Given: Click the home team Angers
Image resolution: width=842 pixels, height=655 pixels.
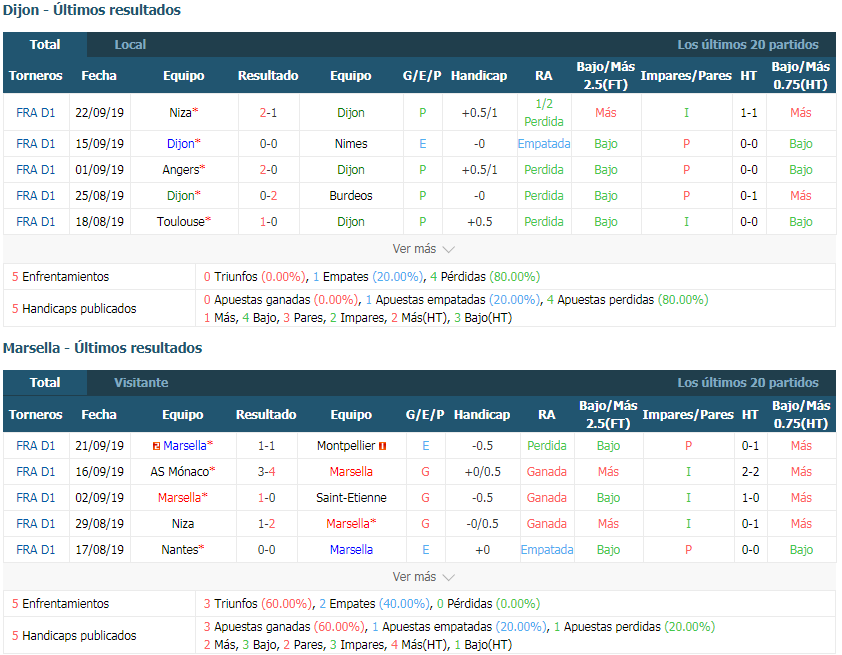Looking at the screenshot, I should [180, 170].
